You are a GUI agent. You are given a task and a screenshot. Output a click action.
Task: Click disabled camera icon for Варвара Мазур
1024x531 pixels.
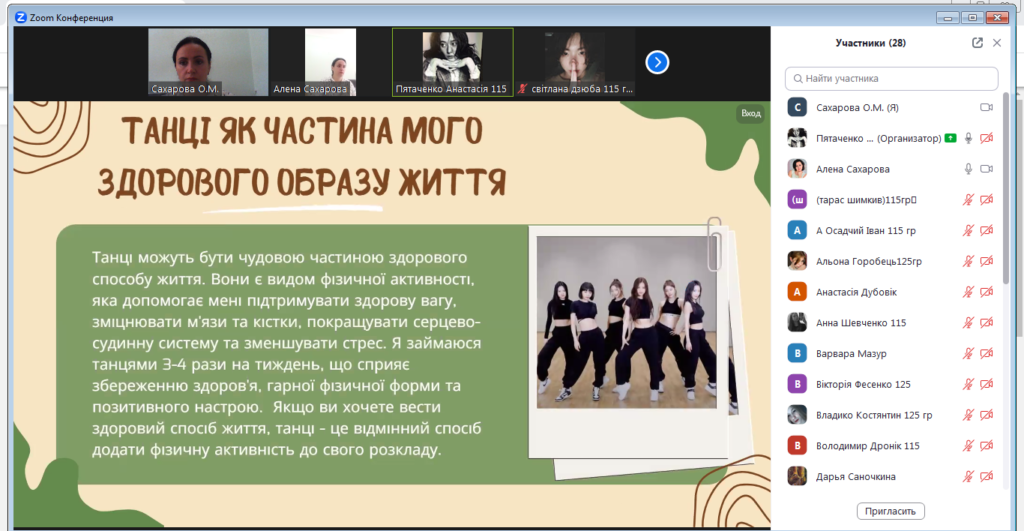pos(986,353)
